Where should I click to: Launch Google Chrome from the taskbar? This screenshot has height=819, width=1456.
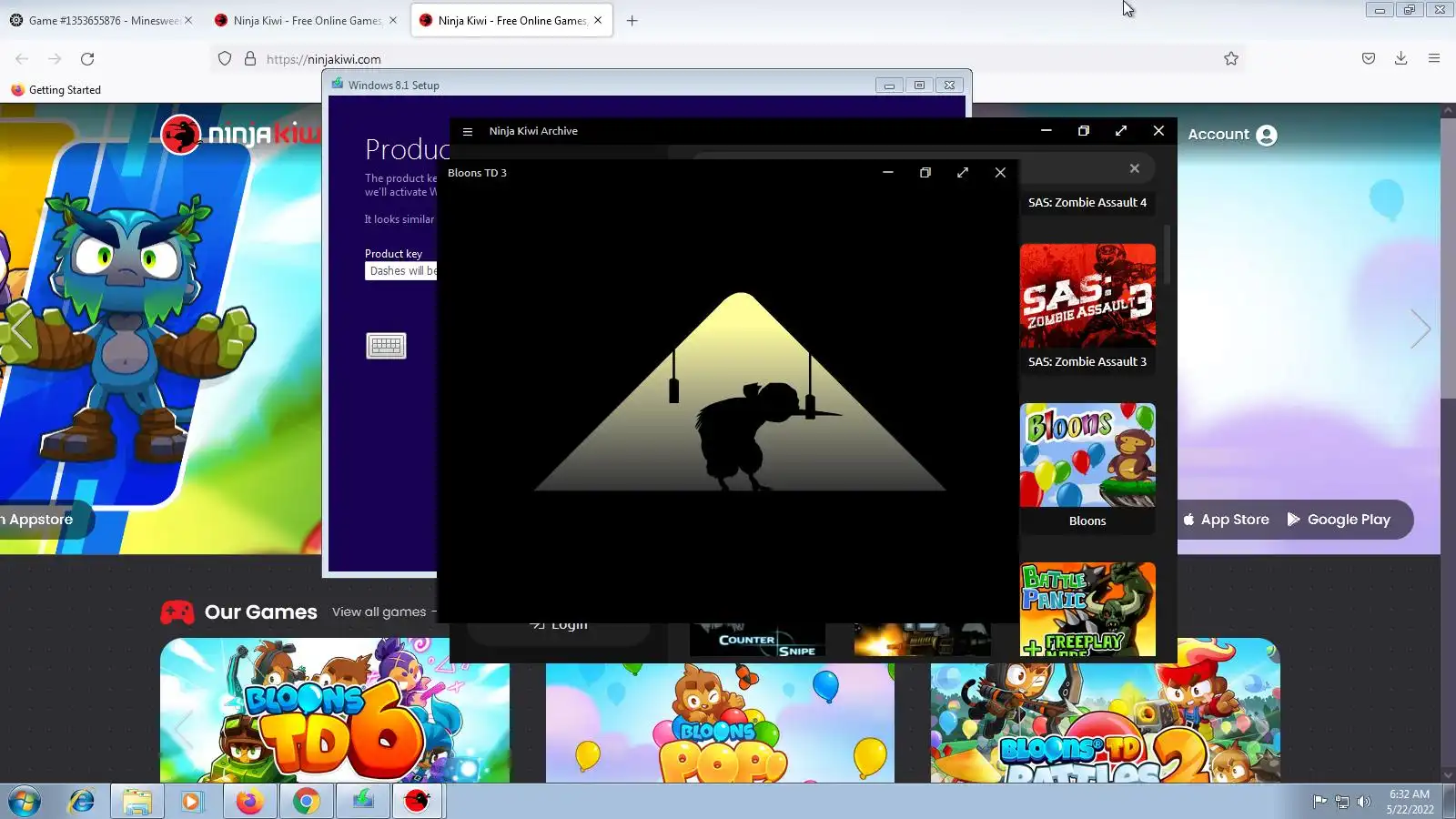307,802
